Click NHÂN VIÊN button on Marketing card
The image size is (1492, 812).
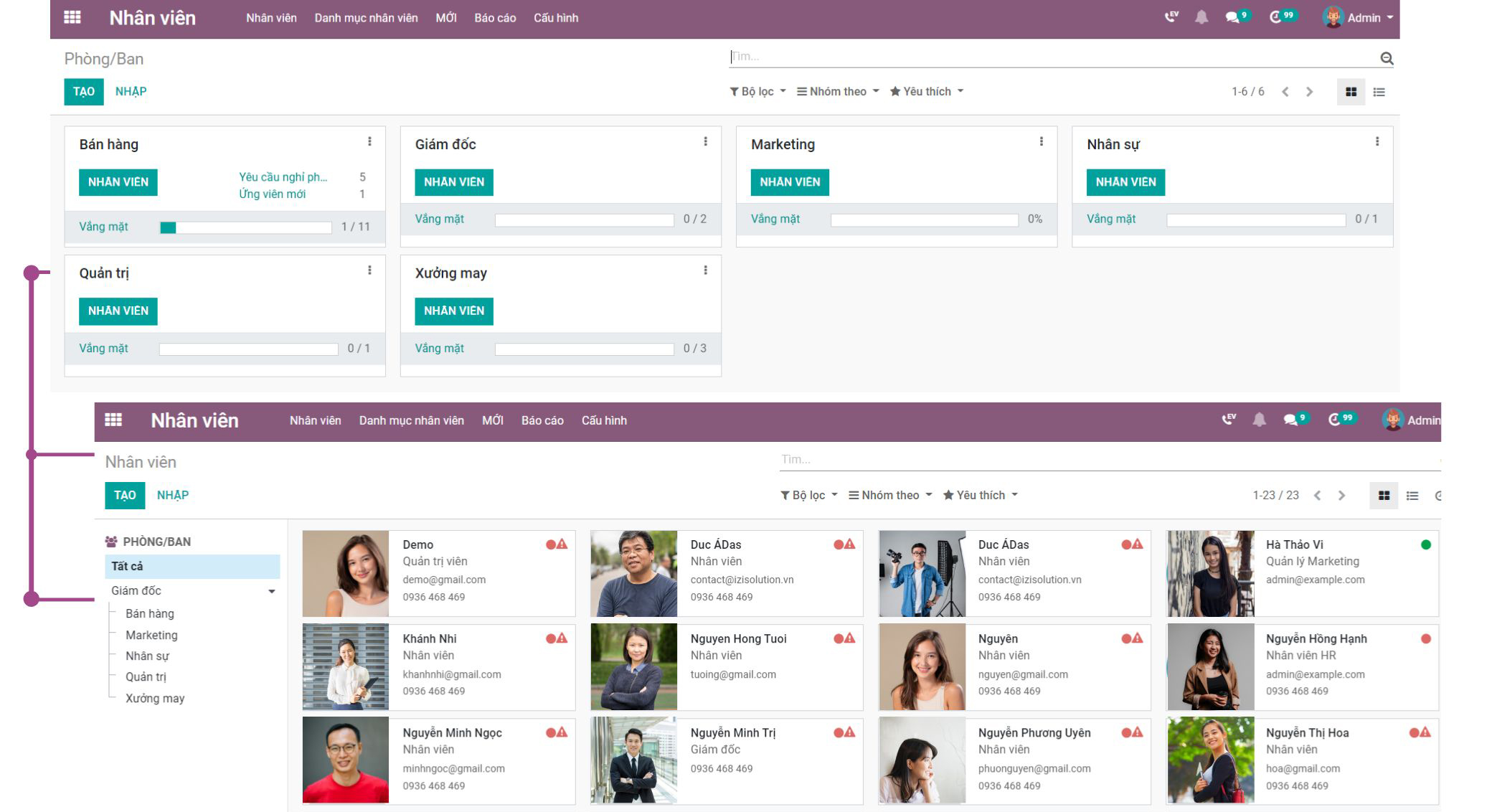click(x=790, y=182)
